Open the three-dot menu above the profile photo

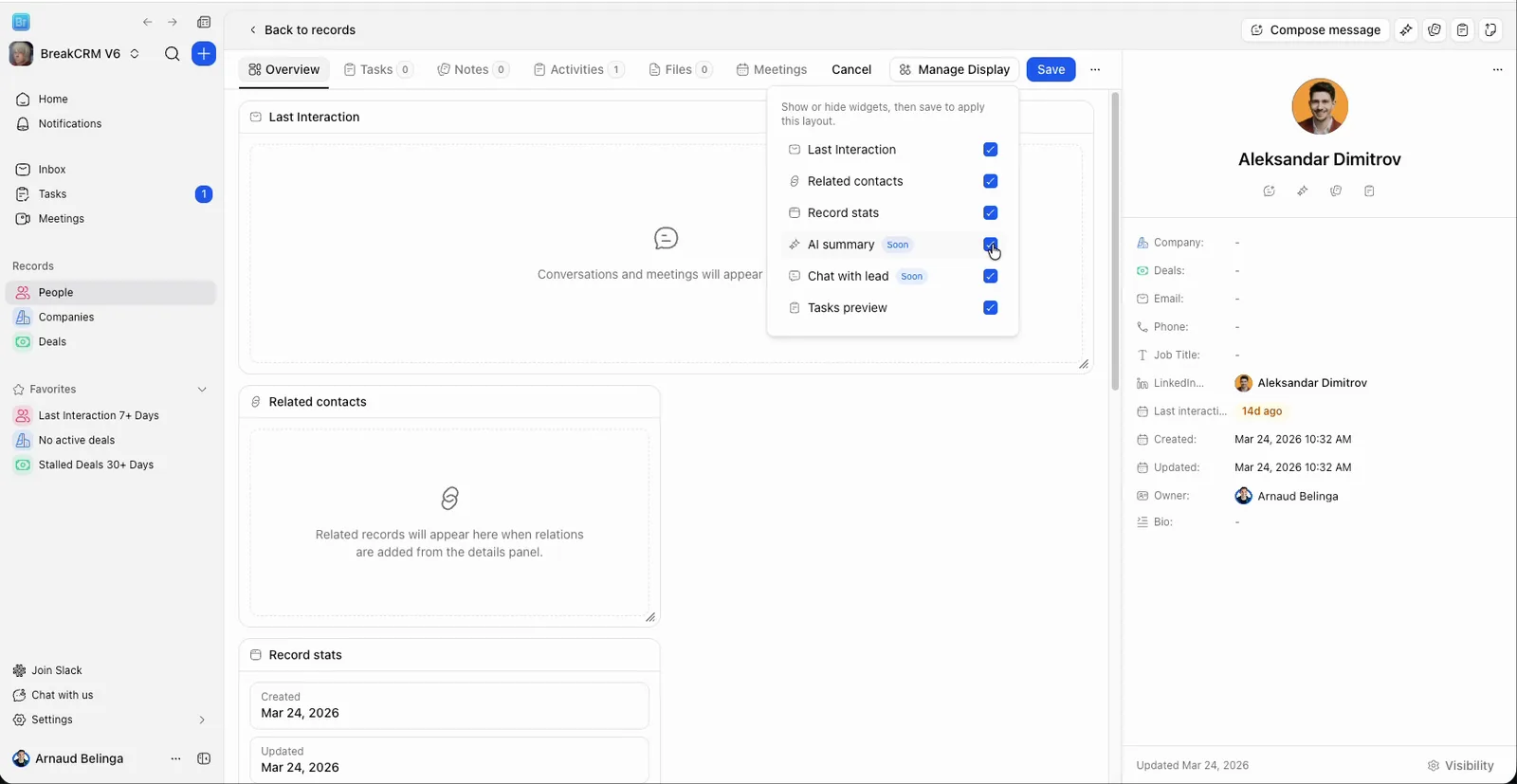pos(1497,69)
